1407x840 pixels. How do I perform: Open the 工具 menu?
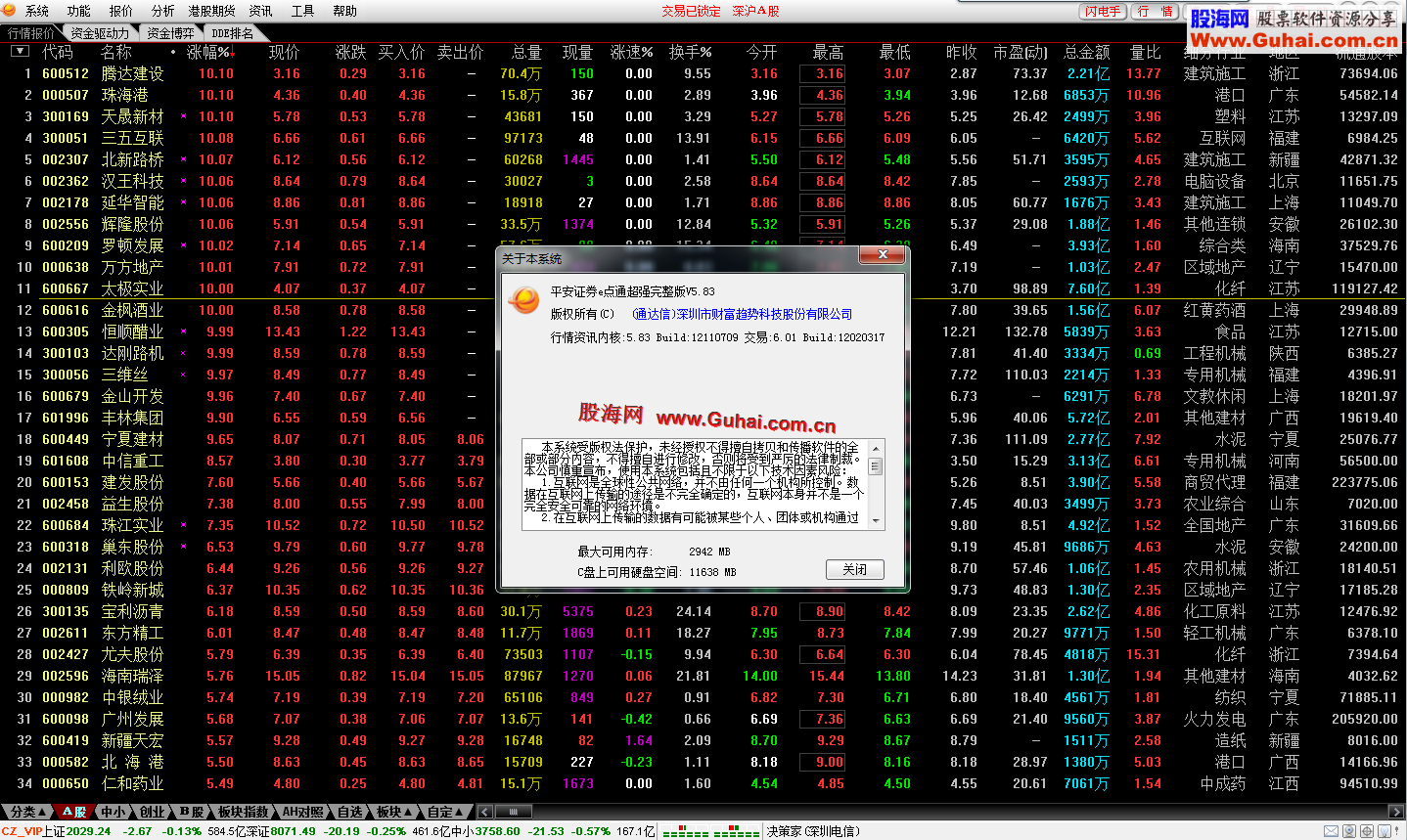(303, 11)
